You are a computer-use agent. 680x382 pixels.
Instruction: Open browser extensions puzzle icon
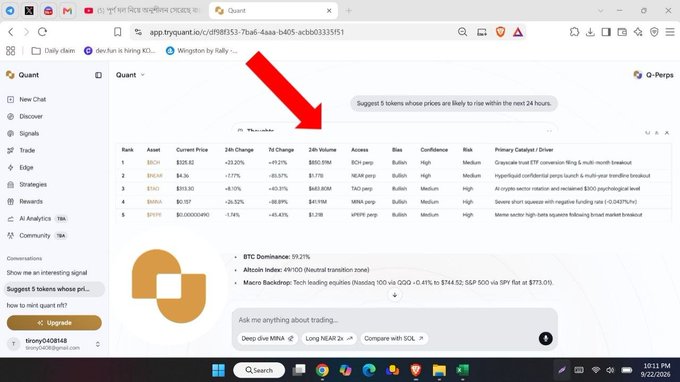pos(574,32)
